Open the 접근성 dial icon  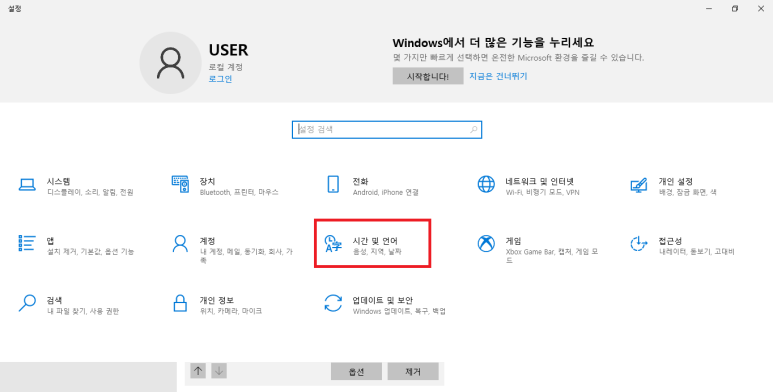point(639,244)
